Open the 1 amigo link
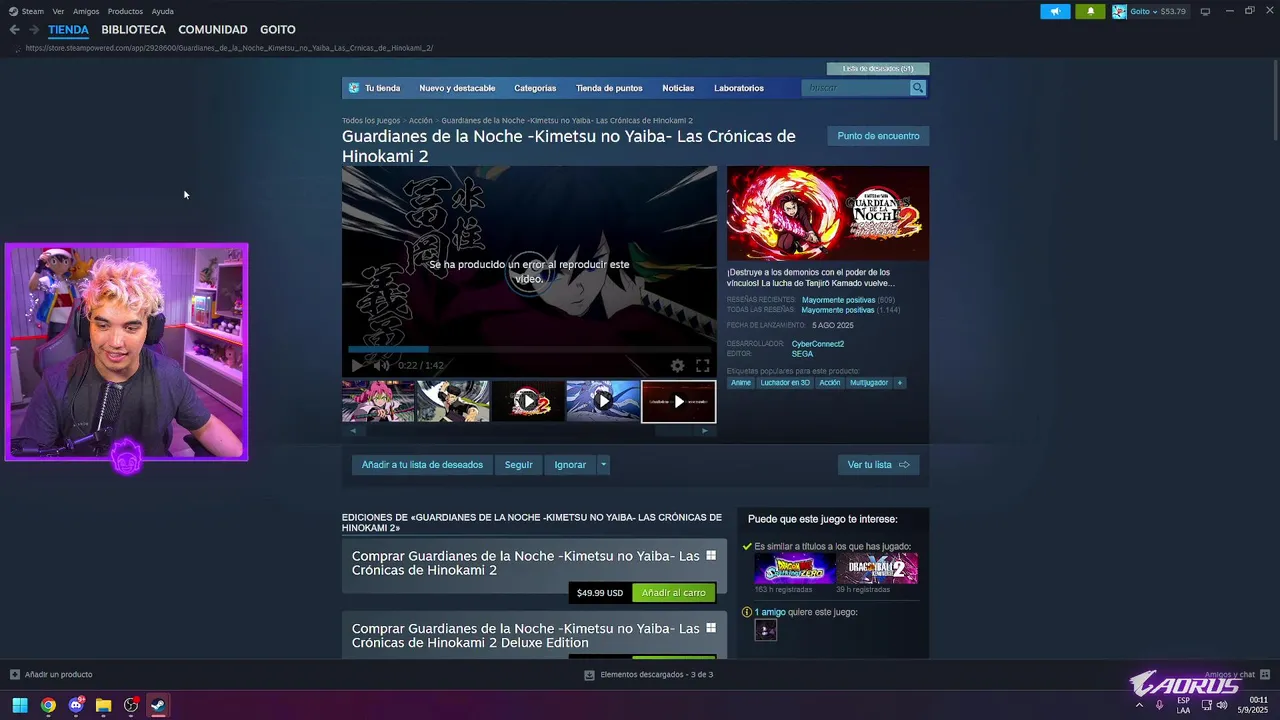The width and height of the screenshot is (1280, 720). [770, 612]
